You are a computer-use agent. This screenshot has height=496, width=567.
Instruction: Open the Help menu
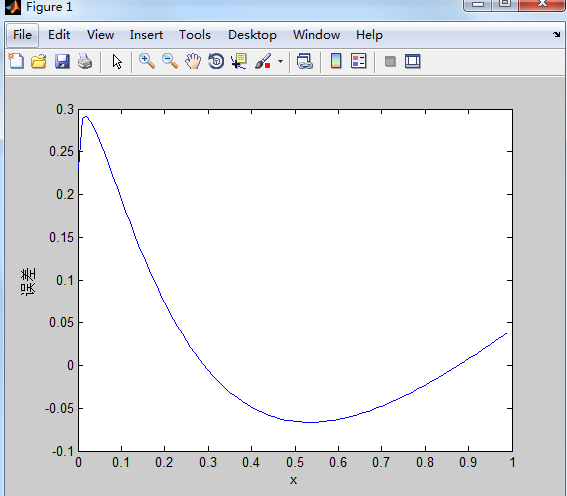point(369,35)
